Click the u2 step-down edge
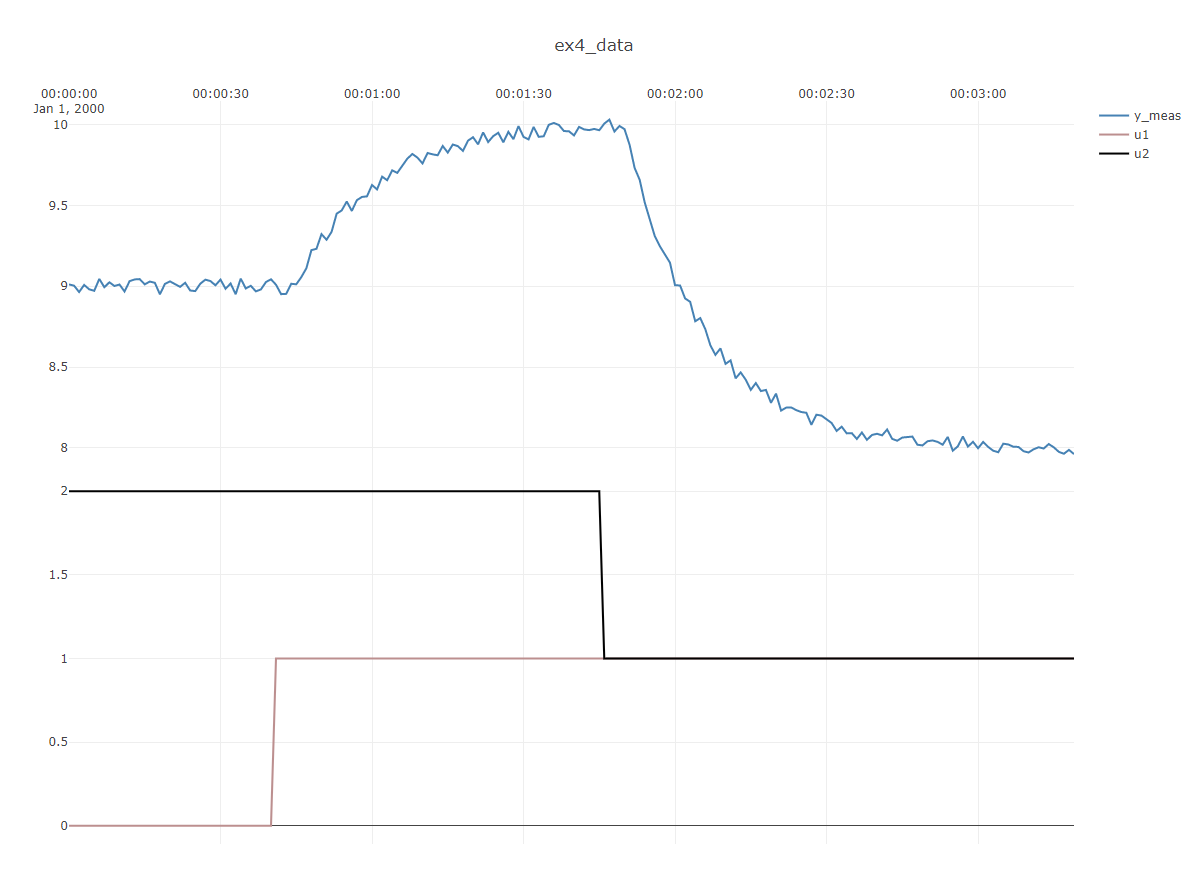 (x=600, y=575)
